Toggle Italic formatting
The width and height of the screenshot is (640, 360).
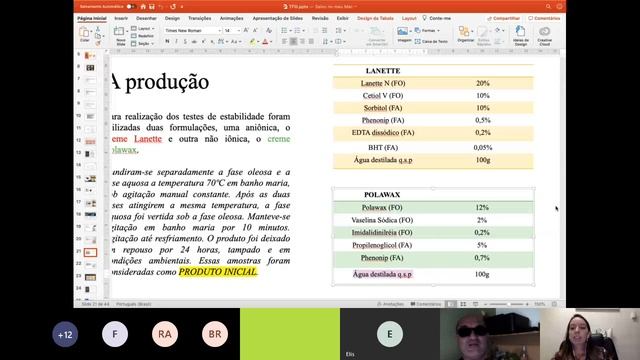pos(176,41)
